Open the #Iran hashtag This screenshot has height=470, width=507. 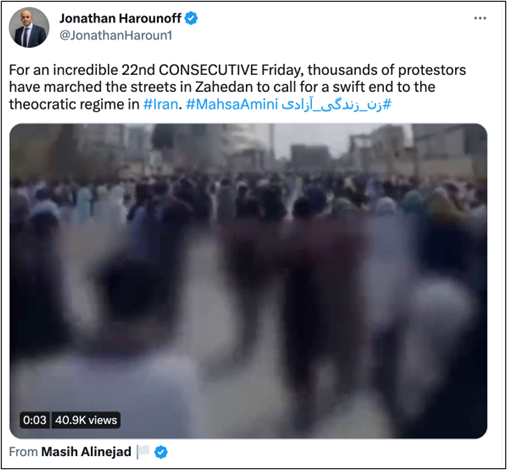[x=161, y=104]
